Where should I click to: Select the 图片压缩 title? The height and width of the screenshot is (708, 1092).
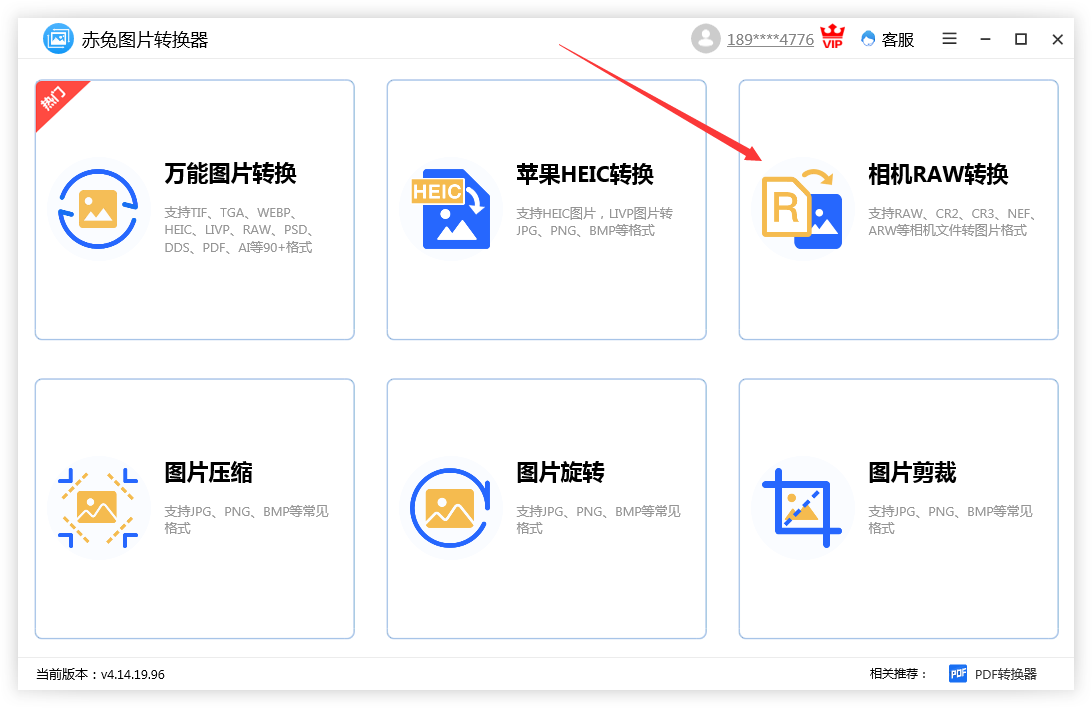point(208,472)
